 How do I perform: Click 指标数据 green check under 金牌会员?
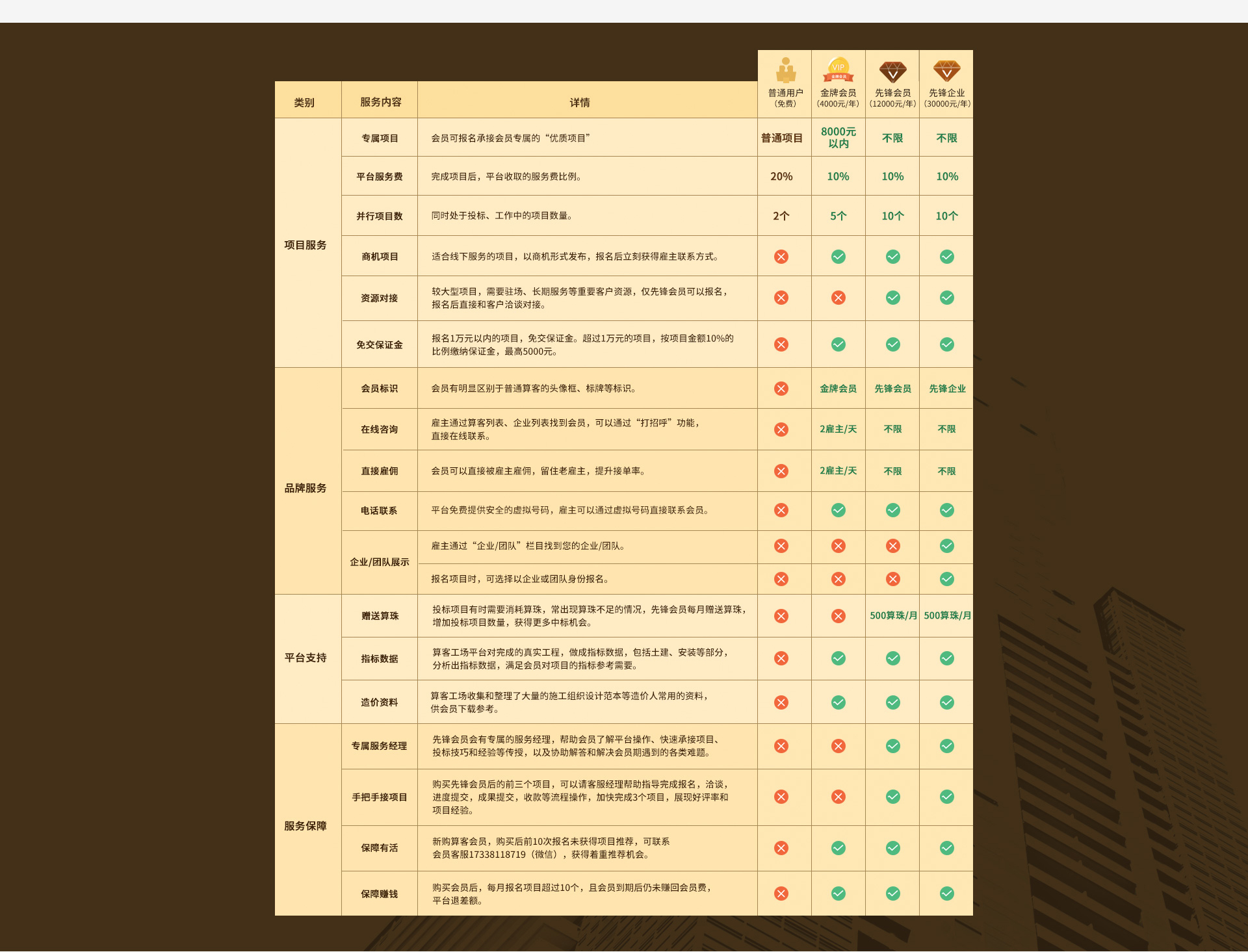tap(838, 658)
